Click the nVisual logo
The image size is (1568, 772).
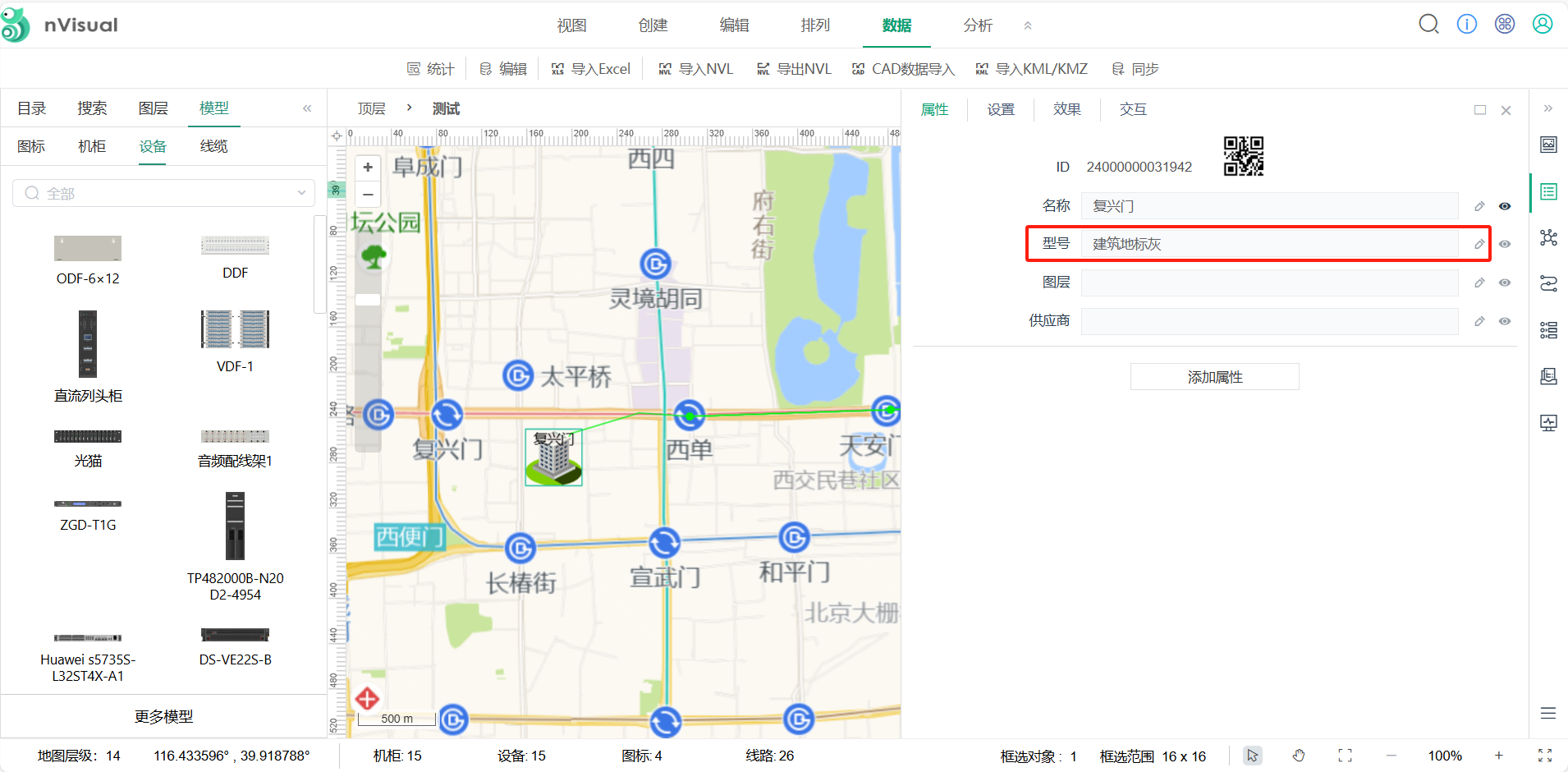[59, 25]
